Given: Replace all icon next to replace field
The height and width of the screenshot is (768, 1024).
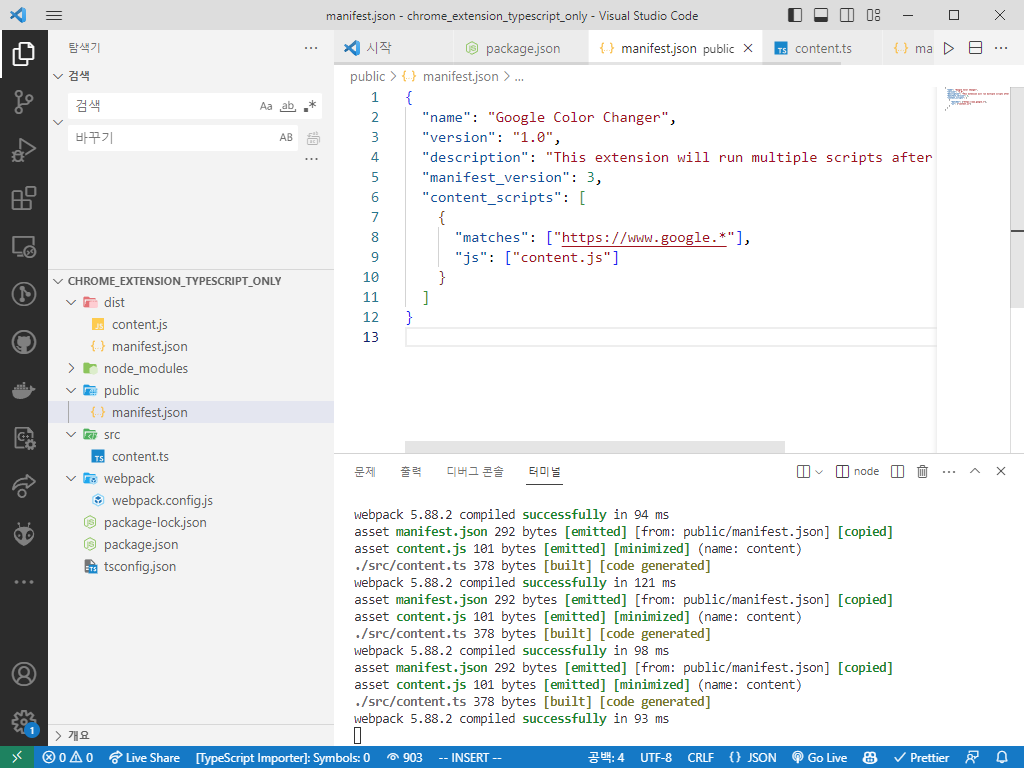Looking at the screenshot, I should [313, 138].
